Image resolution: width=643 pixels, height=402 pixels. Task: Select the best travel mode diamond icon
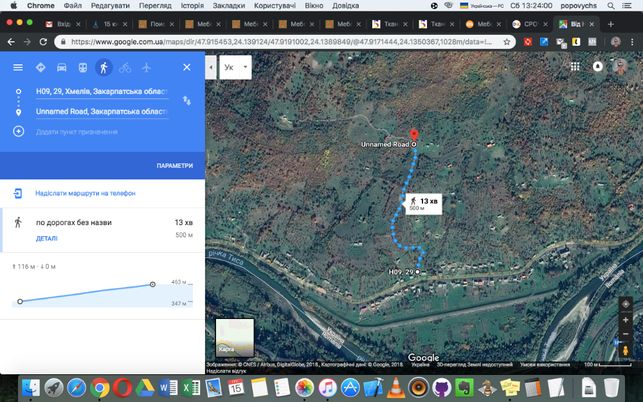tap(40, 67)
